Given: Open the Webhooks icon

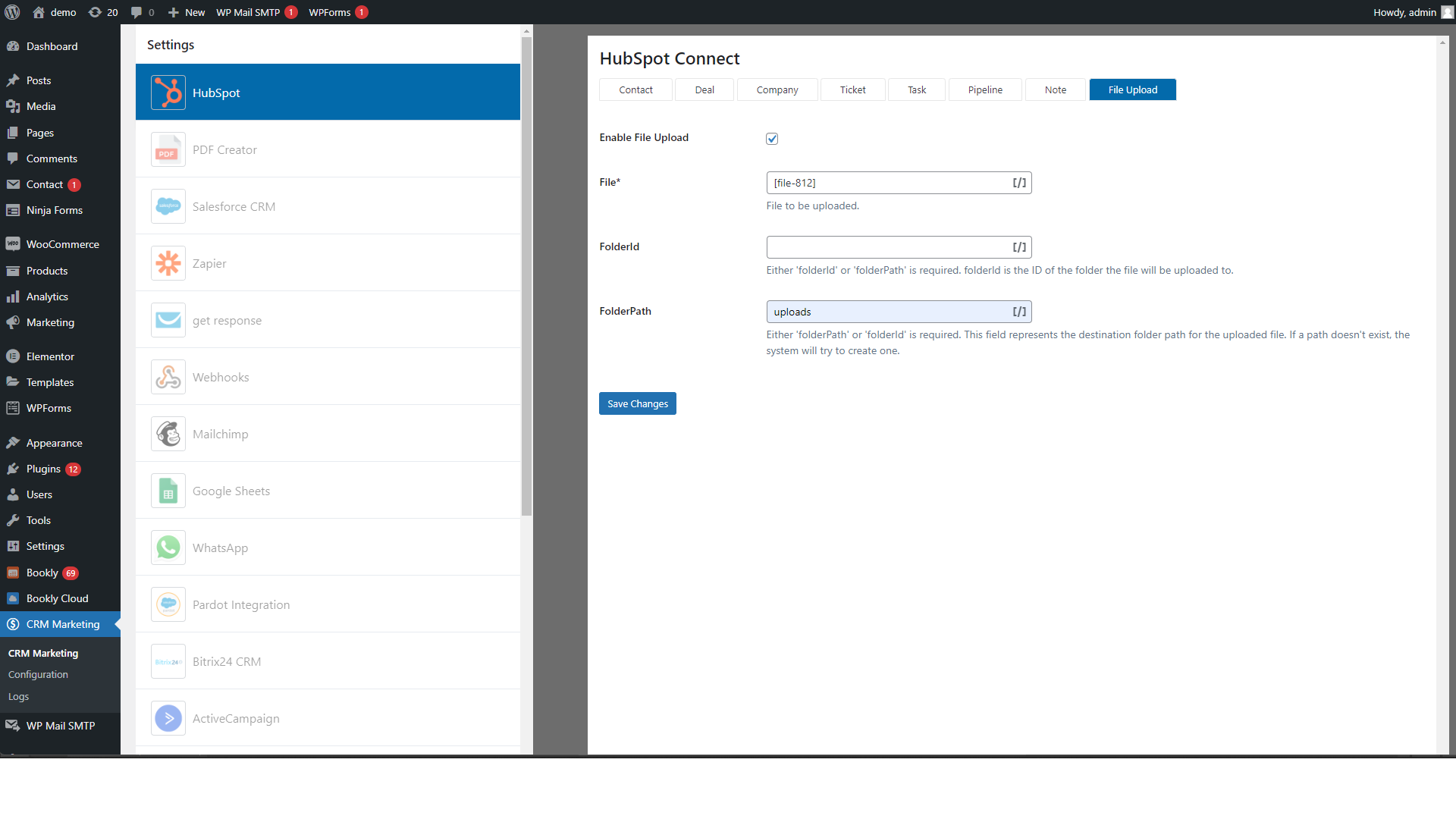Looking at the screenshot, I should point(168,377).
